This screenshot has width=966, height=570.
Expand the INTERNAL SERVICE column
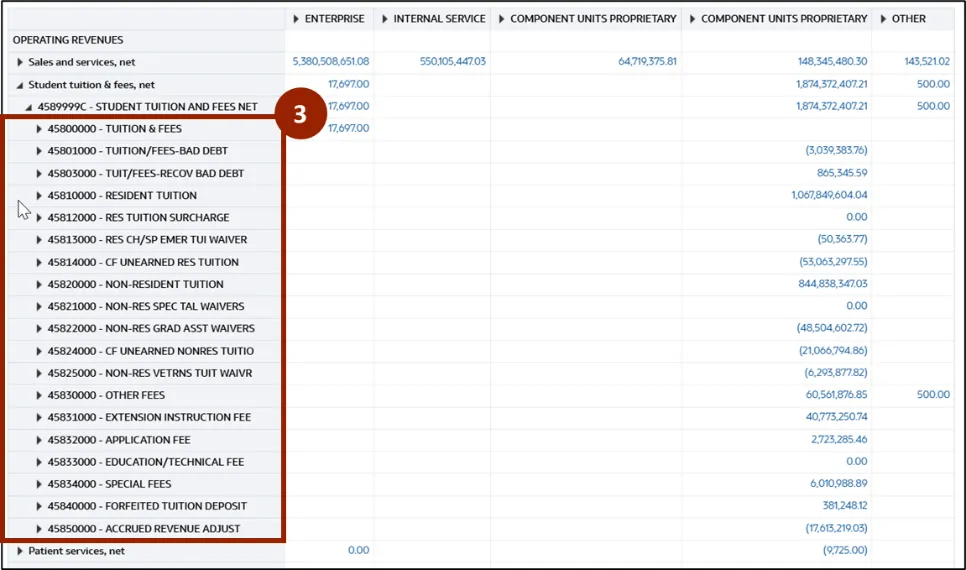(x=384, y=19)
